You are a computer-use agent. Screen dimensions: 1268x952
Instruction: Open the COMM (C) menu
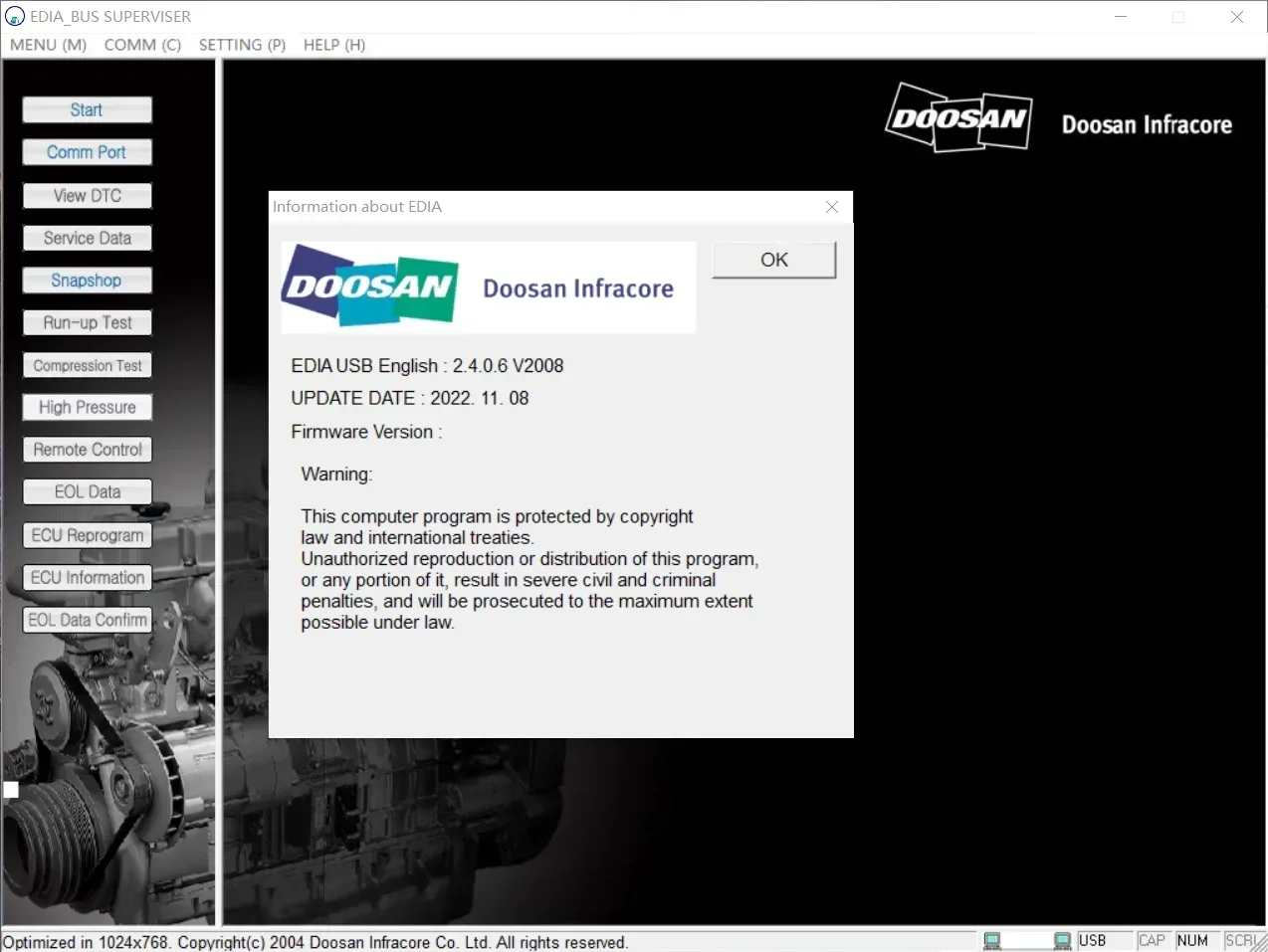pyautogui.click(x=142, y=45)
